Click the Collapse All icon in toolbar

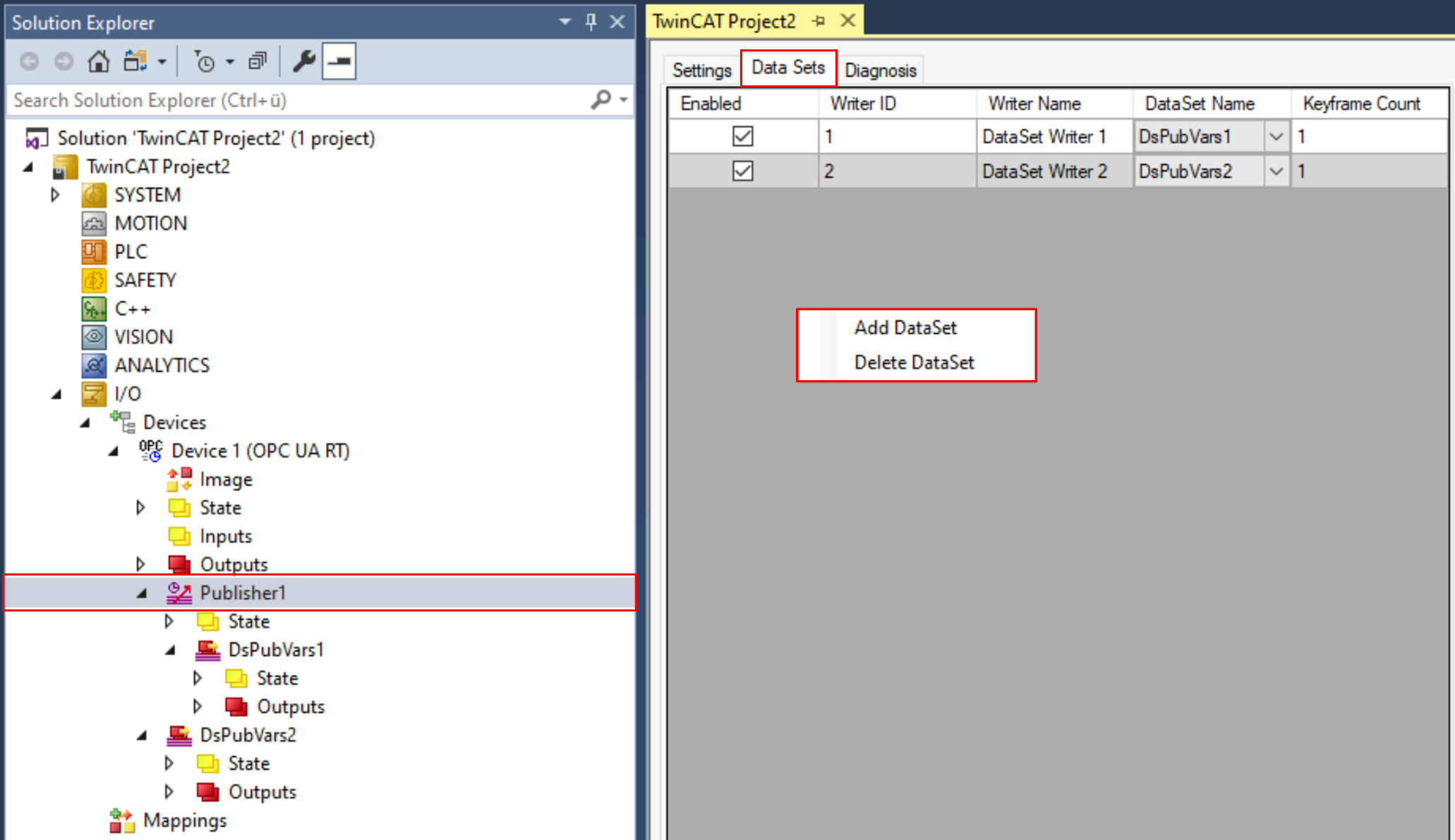tap(258, 62)
